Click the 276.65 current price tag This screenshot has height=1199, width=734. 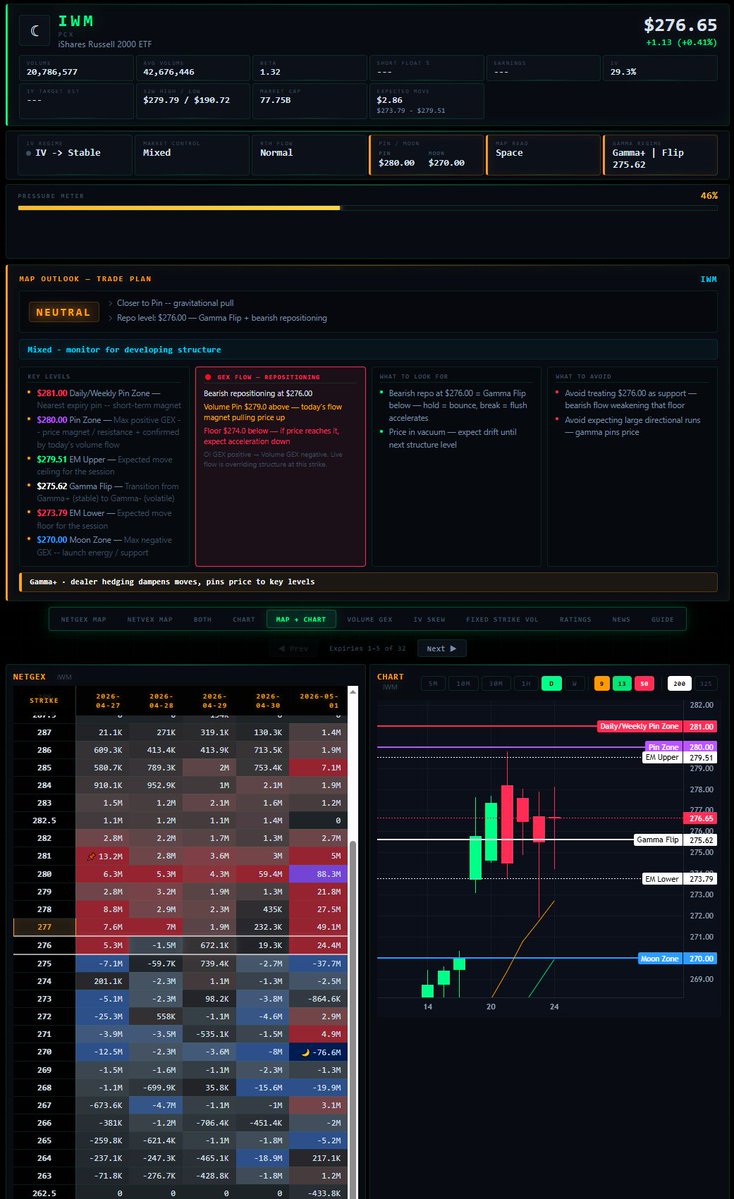pyautogui.click(x=701, y=818)
